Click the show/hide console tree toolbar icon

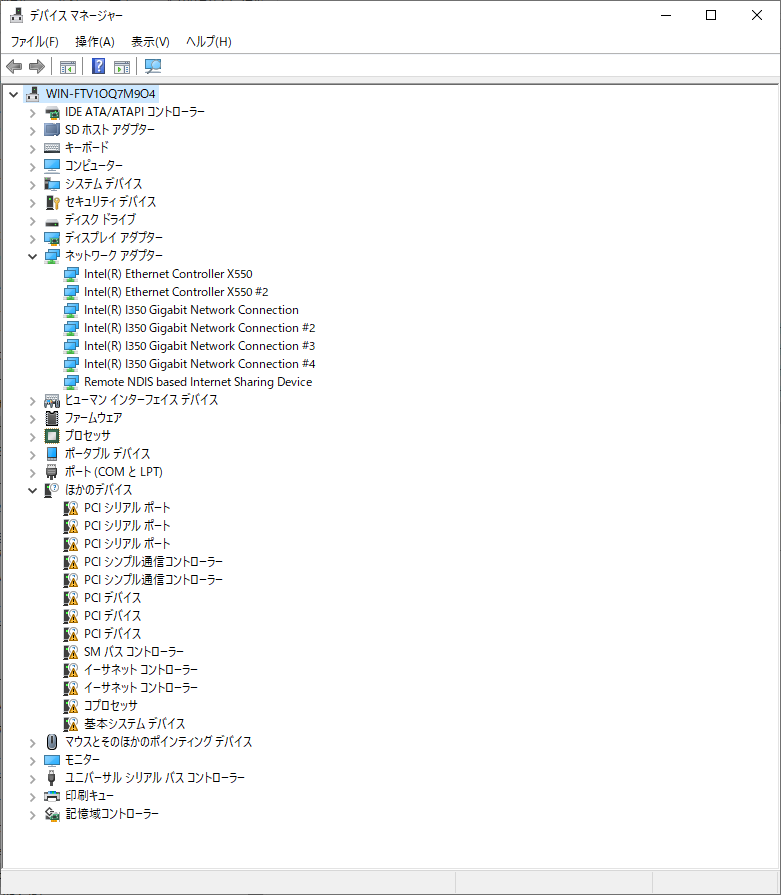coord(67,67)
